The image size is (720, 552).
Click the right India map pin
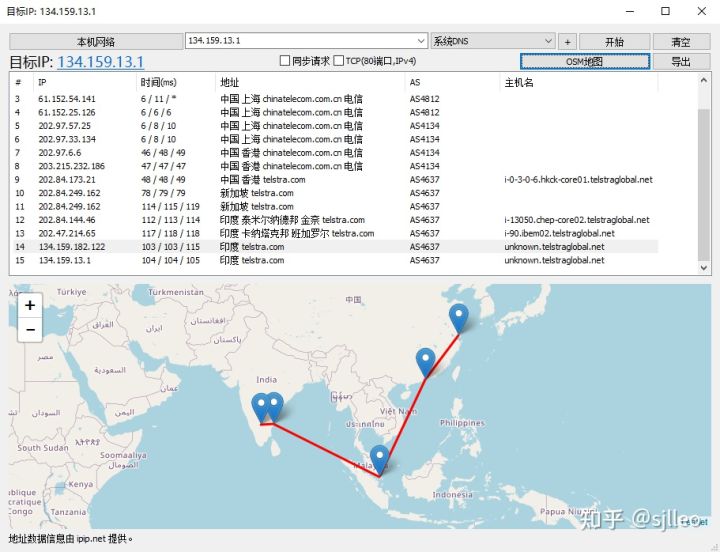274,407
